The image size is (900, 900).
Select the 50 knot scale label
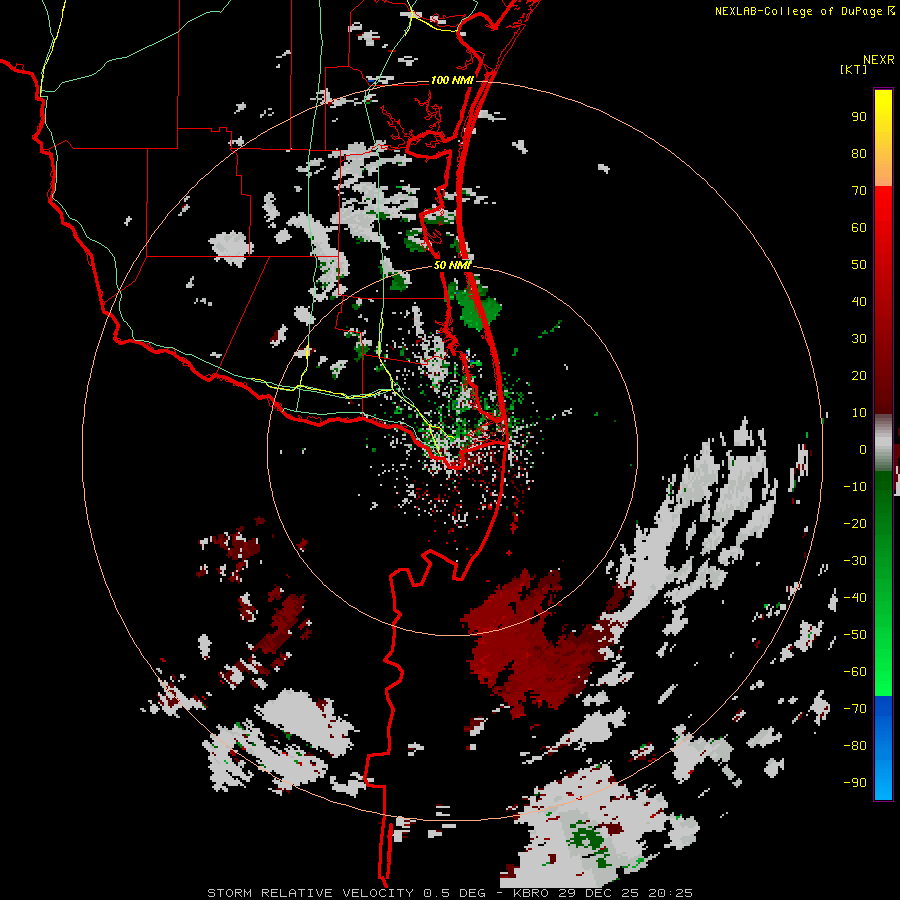859,265
